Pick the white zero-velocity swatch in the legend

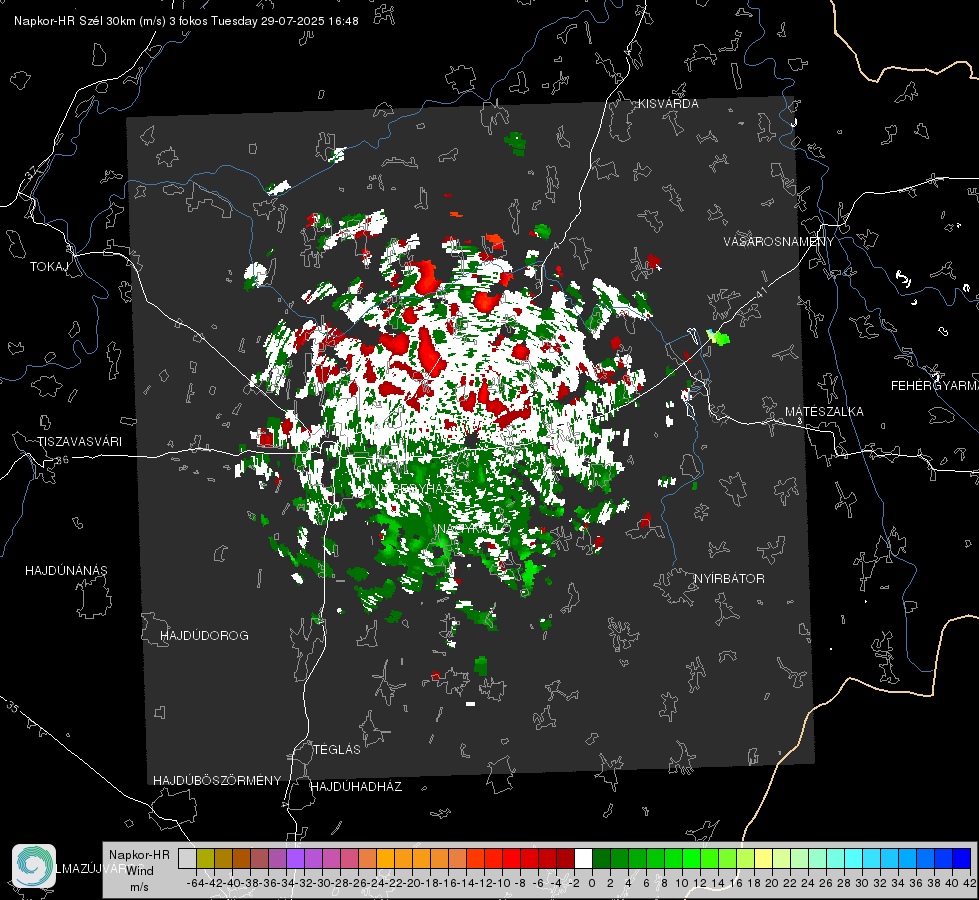click(583, 858)
